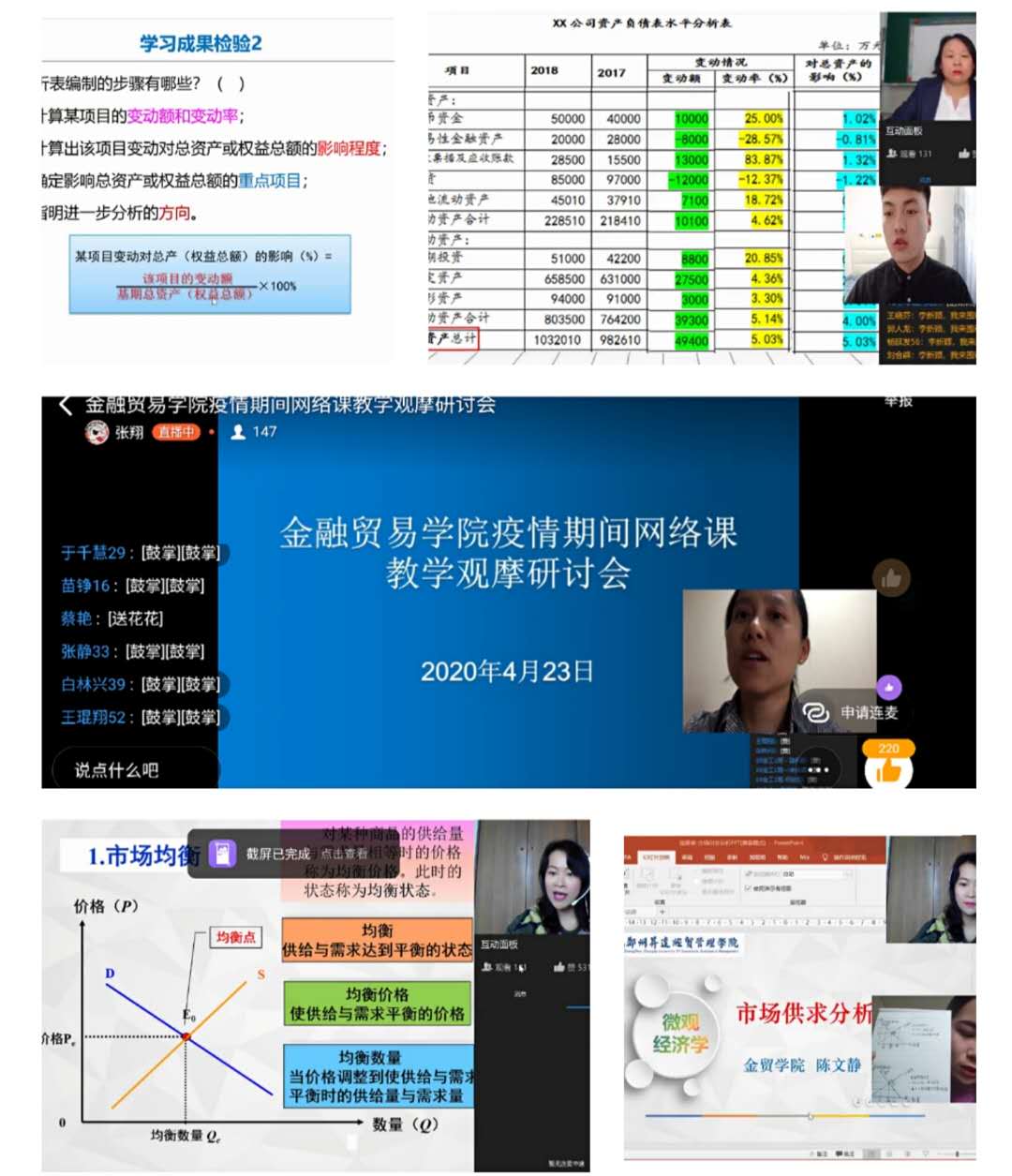Click the 均衡点 label on the graph
Viewport: 1012px width, 1176px height.
point(234,937)
